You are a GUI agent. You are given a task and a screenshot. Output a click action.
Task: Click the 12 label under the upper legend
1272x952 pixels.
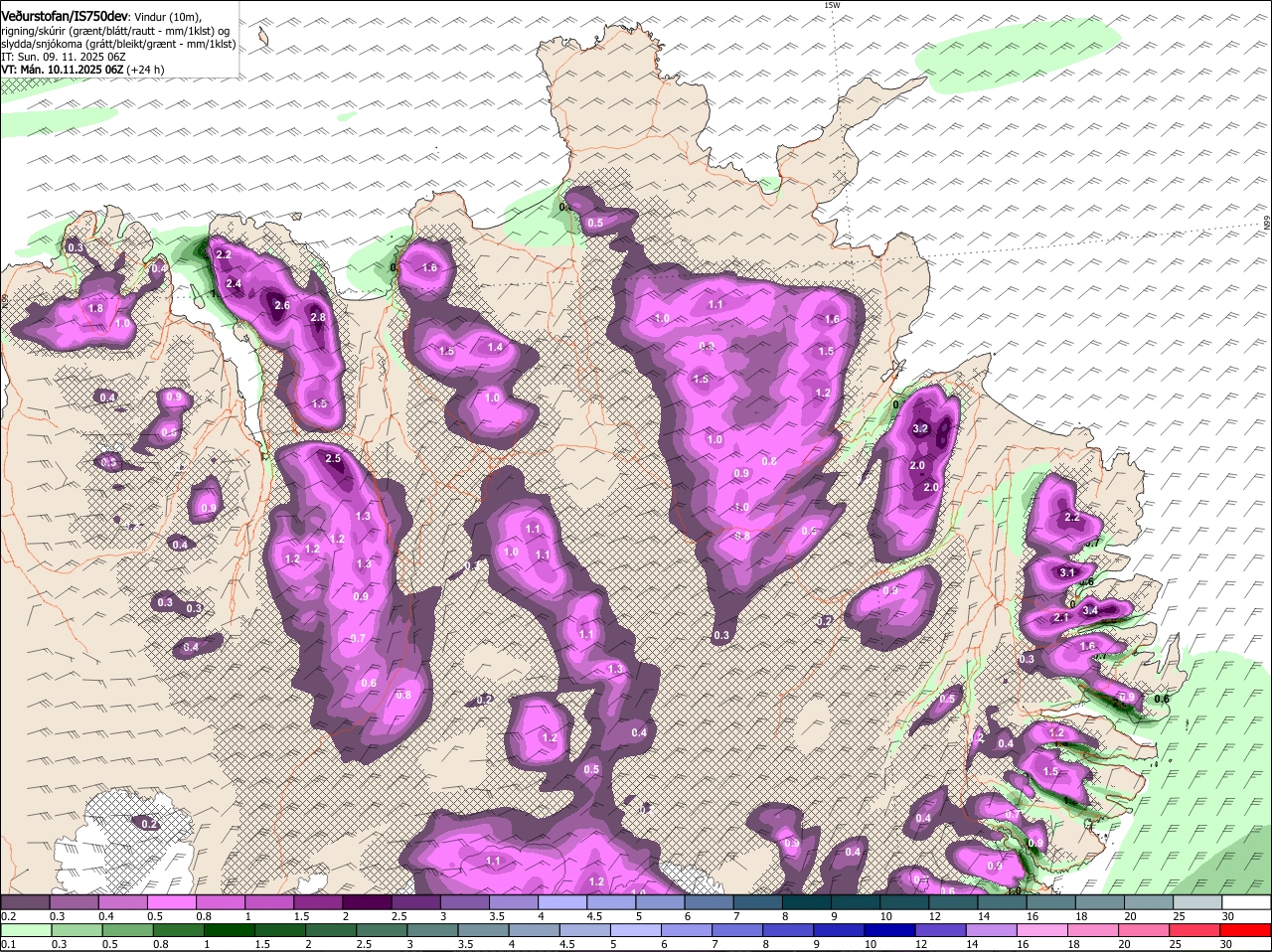click(x=933, y=916)
